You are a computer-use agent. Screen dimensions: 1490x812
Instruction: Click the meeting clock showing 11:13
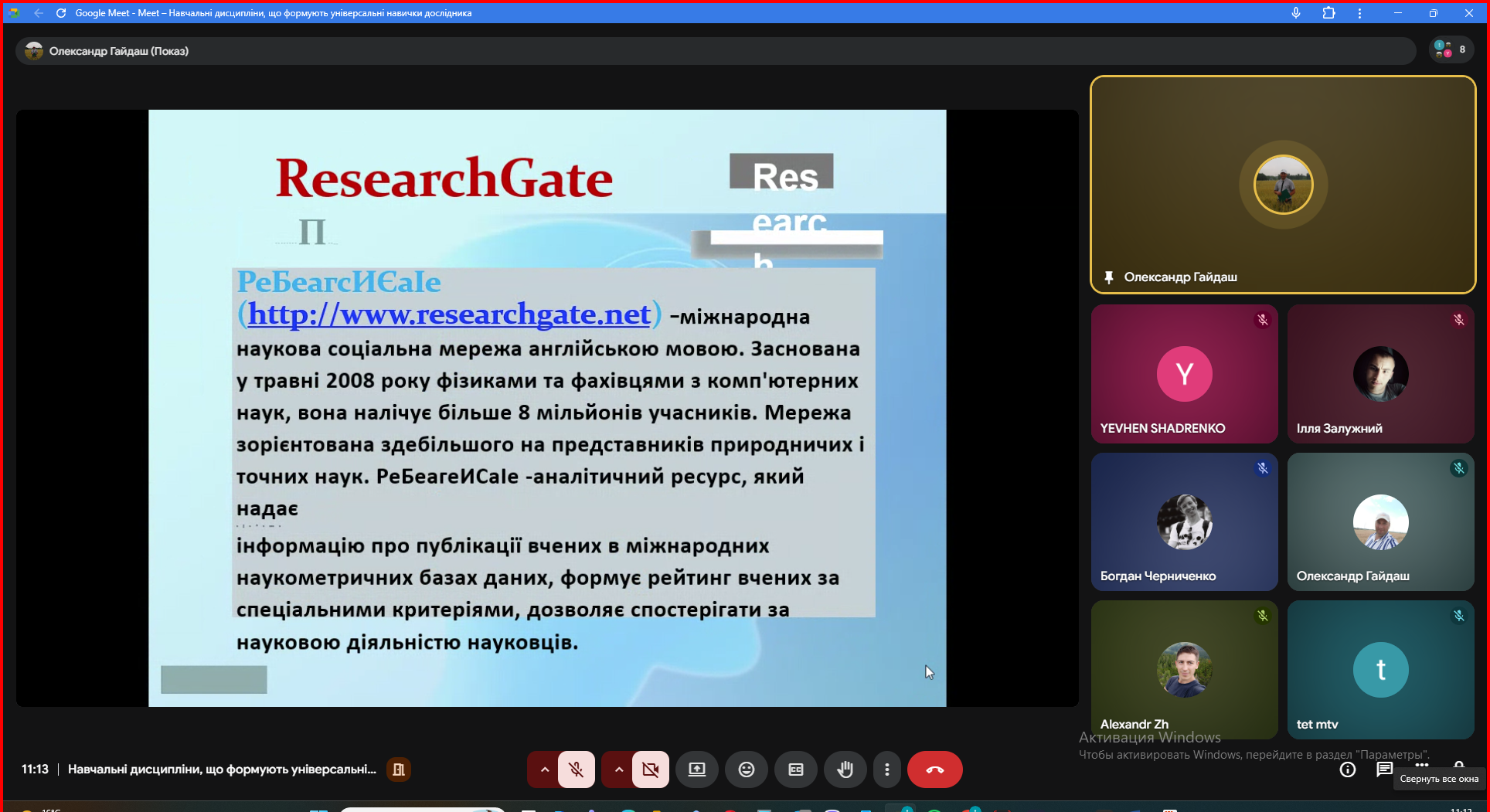[35, 770]
